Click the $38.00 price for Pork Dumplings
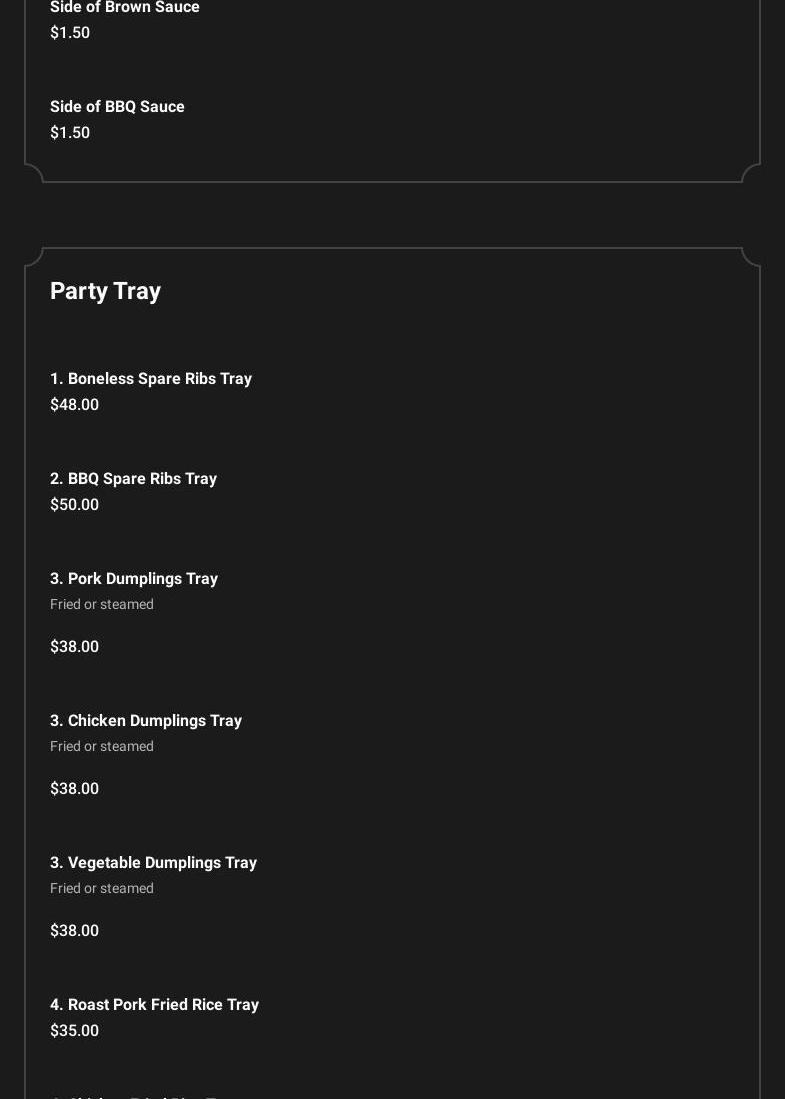This screenshot has height=1099, width=785. (74, 647)
